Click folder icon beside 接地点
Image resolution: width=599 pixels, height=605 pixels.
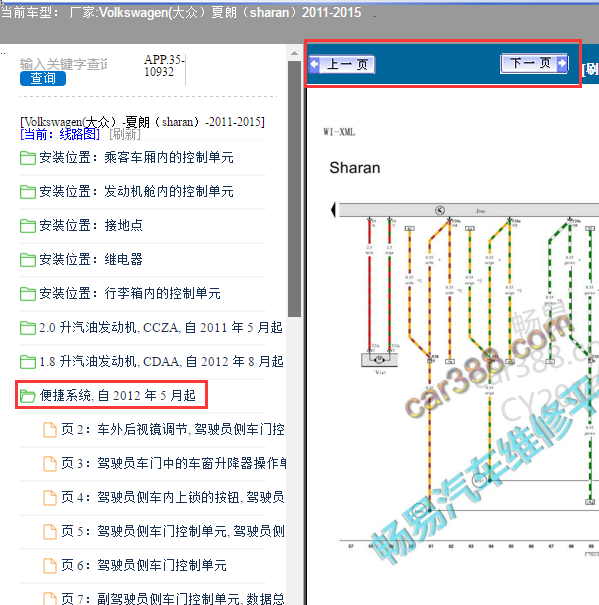tap(28, 226)
